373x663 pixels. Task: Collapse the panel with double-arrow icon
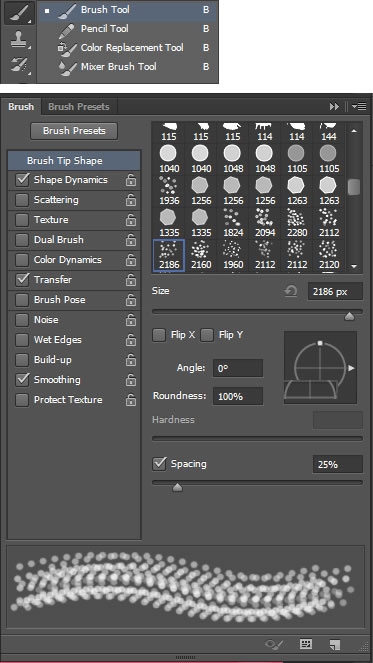pyautogui.click(x=335, y=107)
